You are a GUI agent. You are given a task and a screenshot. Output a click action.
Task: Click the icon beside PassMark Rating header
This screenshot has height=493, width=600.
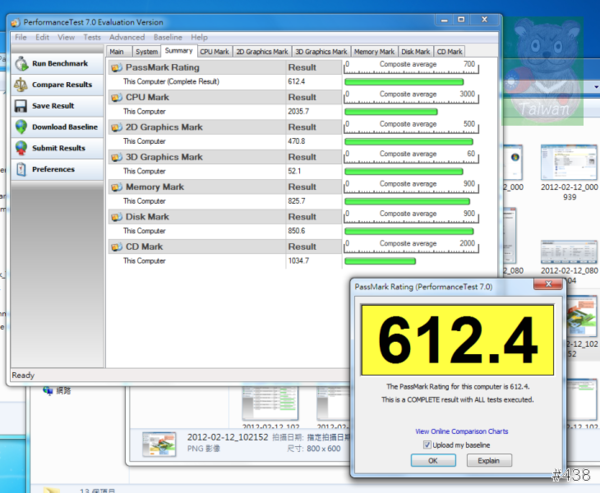pos(116,67)
